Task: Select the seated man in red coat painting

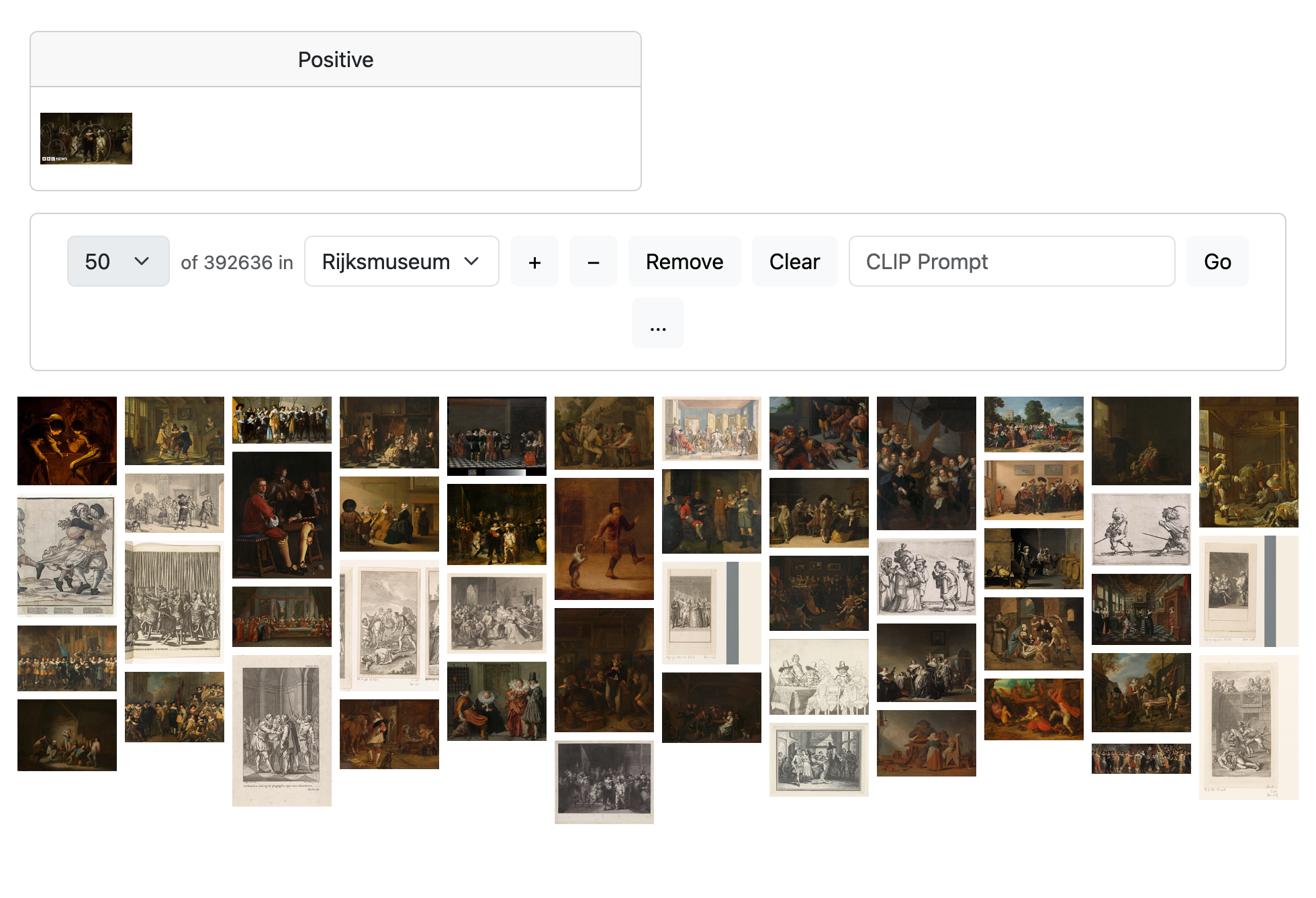Action: coord(282,515)
